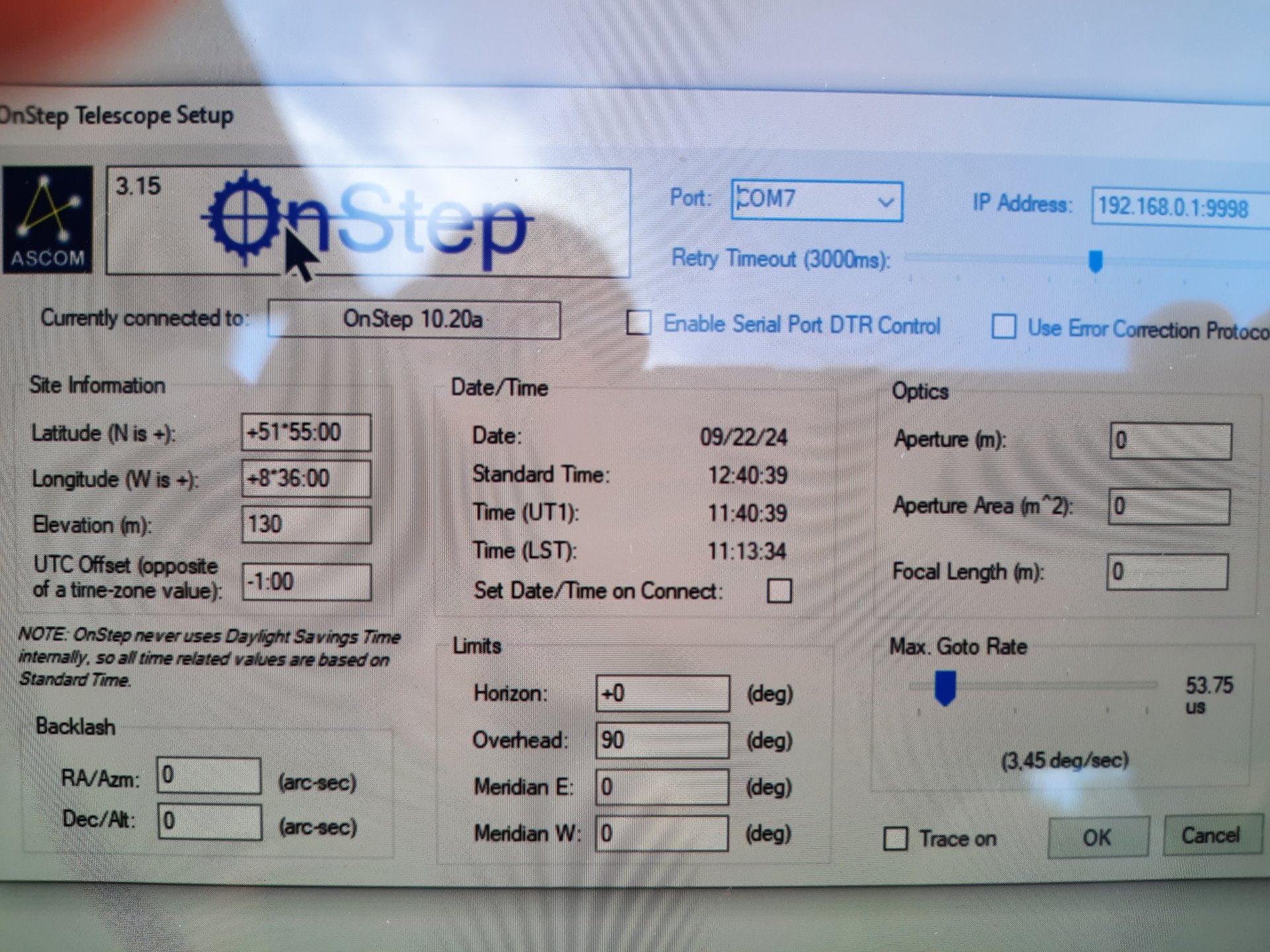Click the UT1 time value 11:40:39

tap(747, 513)
